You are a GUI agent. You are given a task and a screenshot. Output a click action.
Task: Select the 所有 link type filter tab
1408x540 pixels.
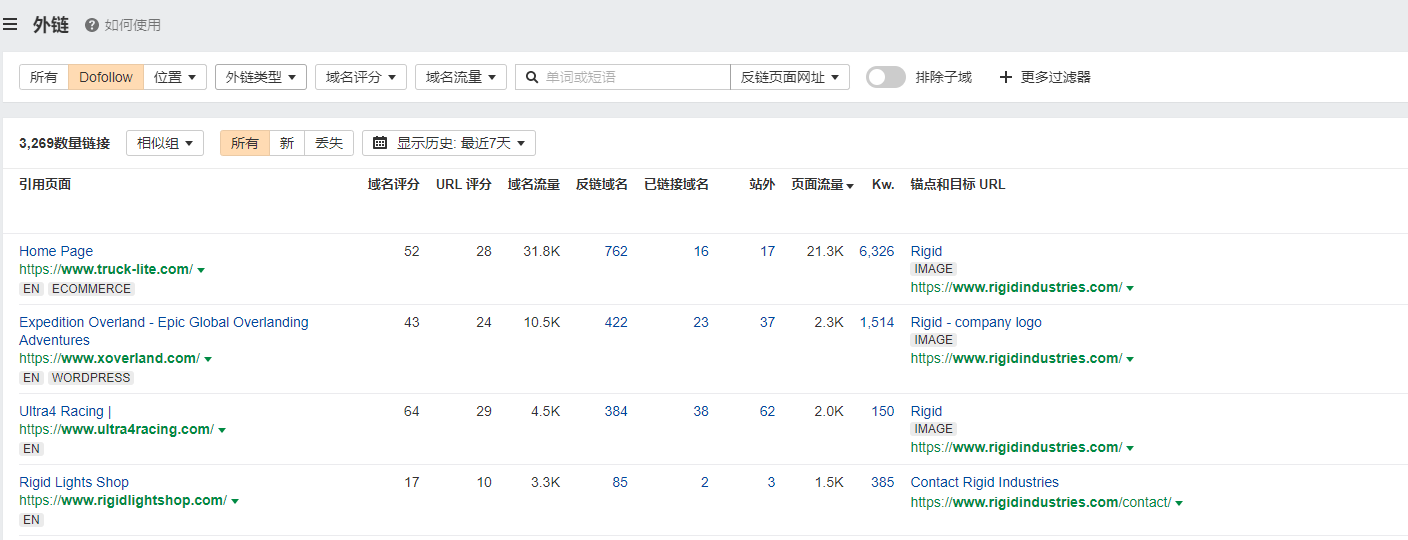pyautogui.click(x=44, y=77)
